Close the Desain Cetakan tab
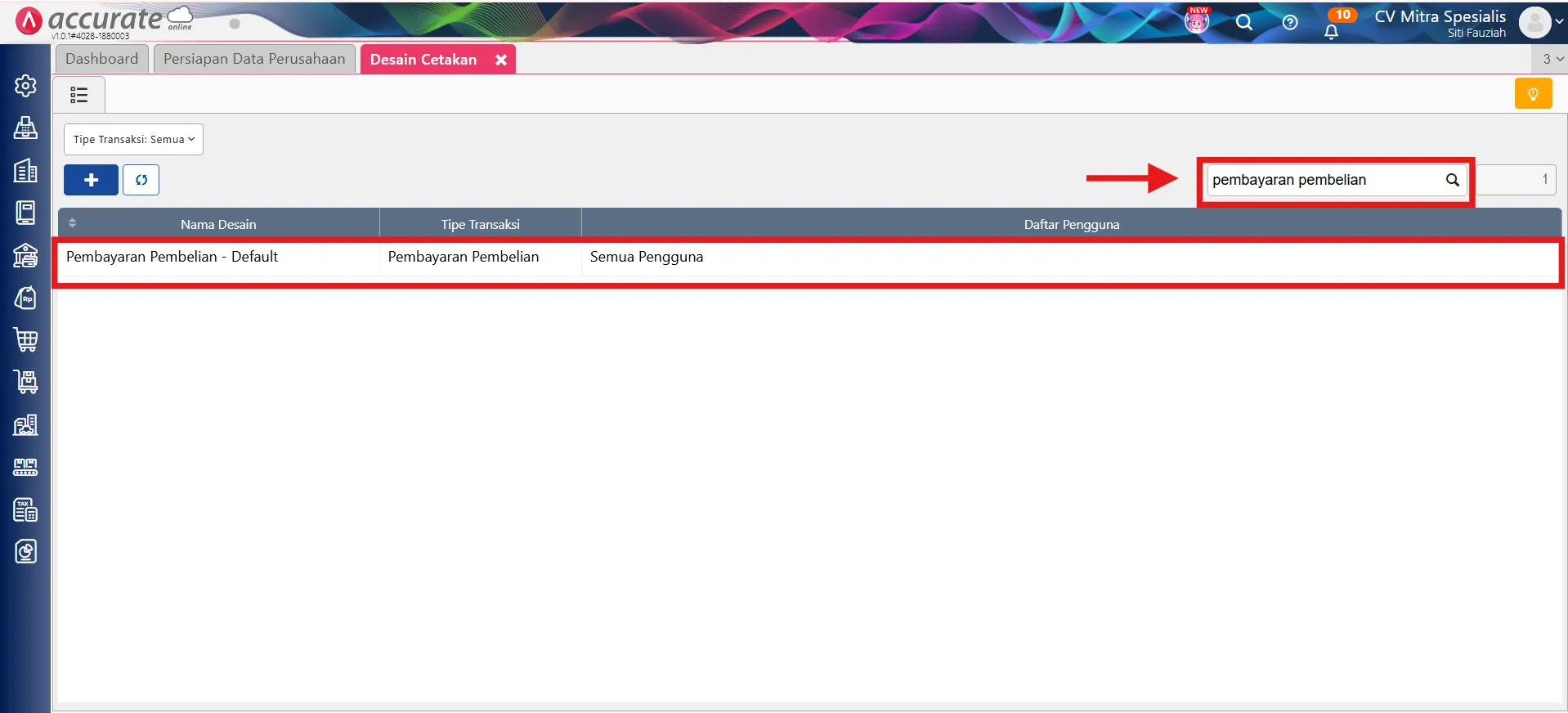This screenshot has width=1568, height=713. (501, 60)
